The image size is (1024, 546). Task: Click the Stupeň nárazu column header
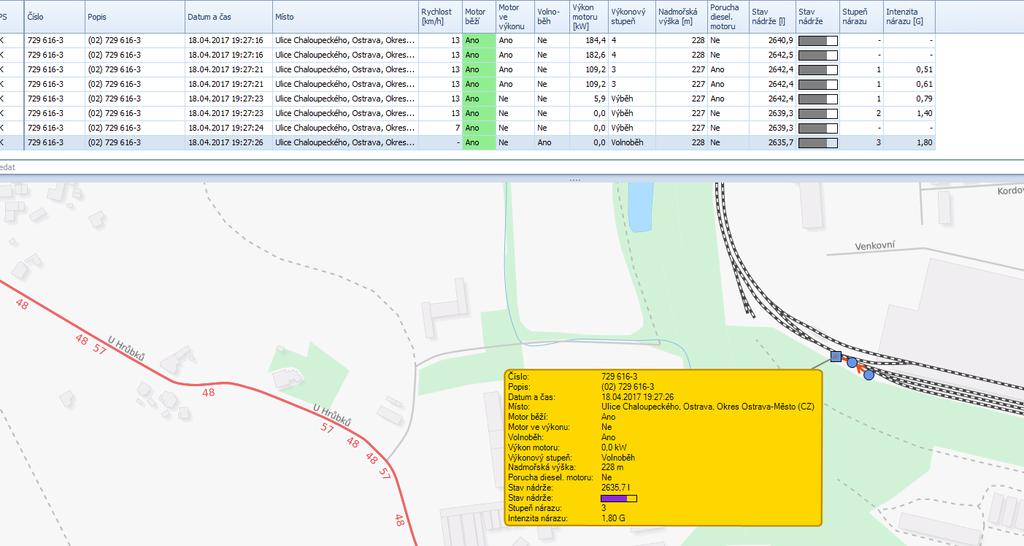click(x=861, y=17)
